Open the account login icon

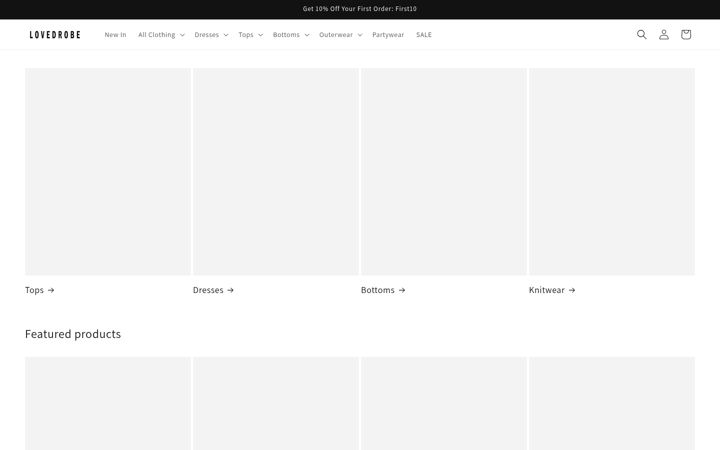664,34
